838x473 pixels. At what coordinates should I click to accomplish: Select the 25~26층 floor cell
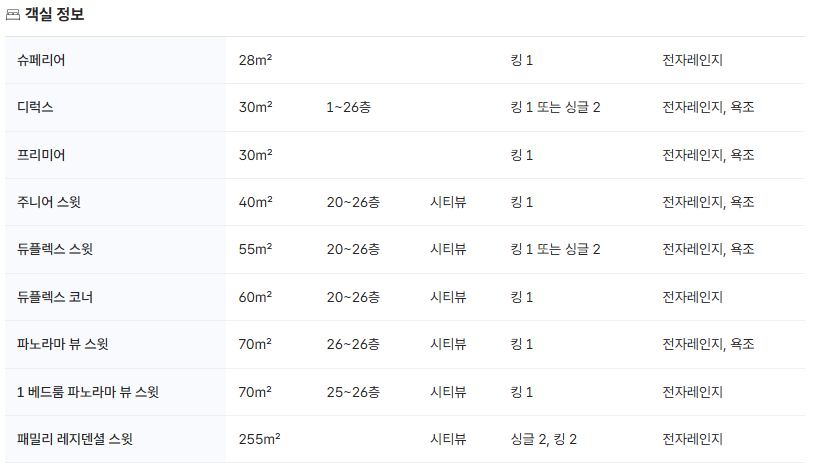click(x=353, y=392)
